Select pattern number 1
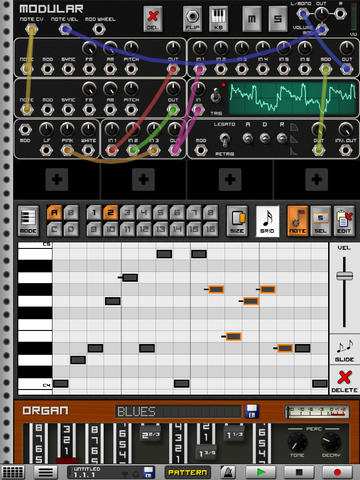Screen dimensions: 360x480 94,212
